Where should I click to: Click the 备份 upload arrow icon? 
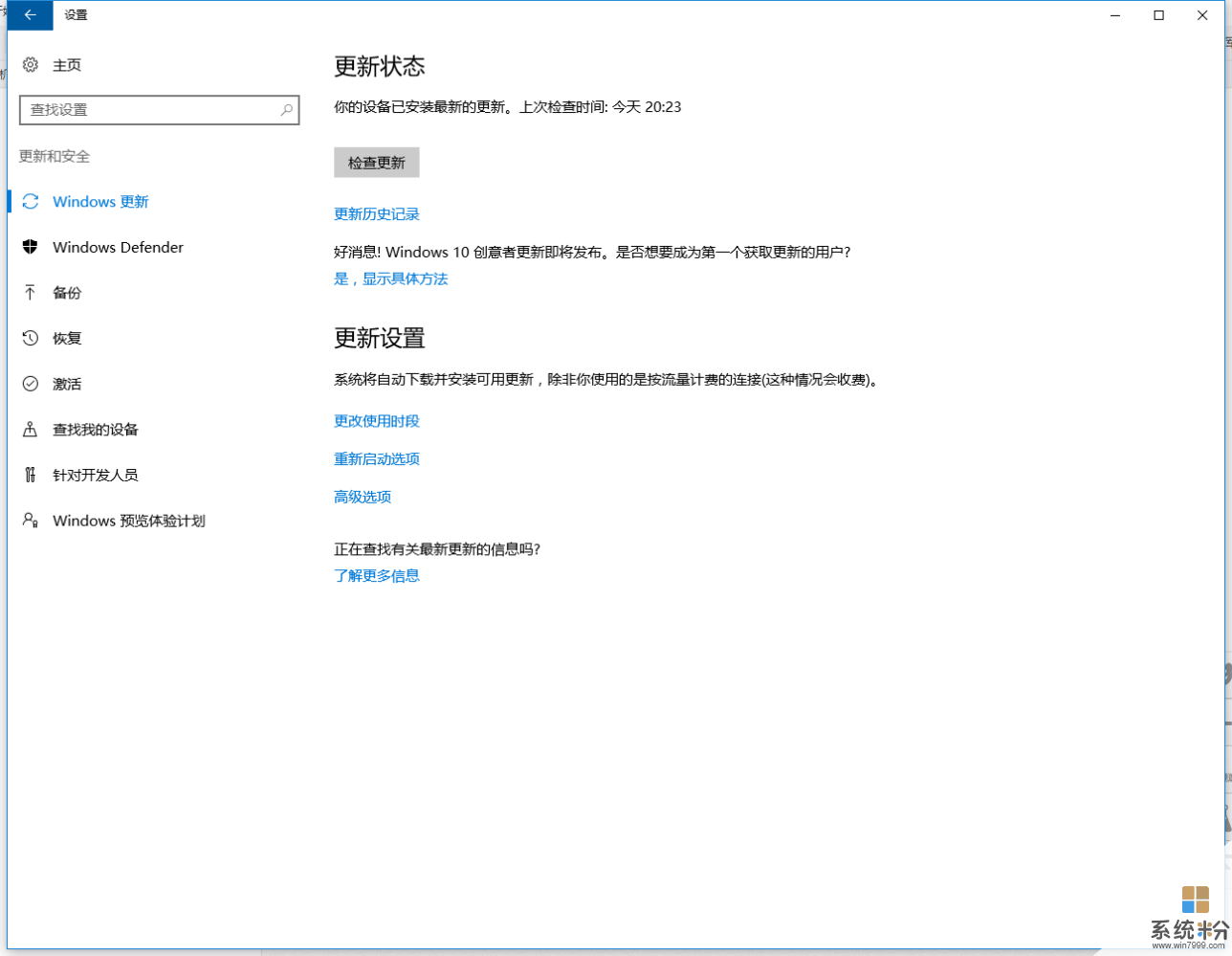31,293
